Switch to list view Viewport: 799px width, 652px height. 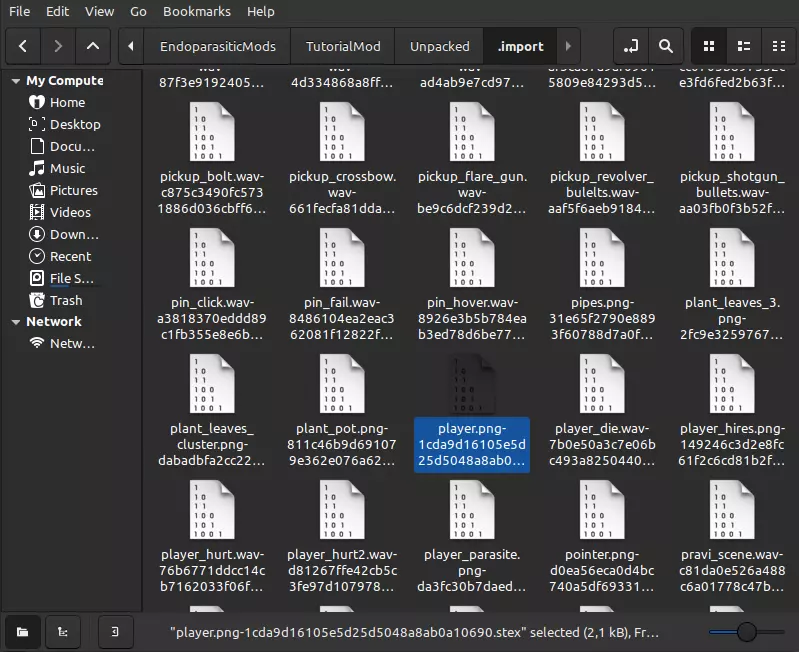(744, 46)
